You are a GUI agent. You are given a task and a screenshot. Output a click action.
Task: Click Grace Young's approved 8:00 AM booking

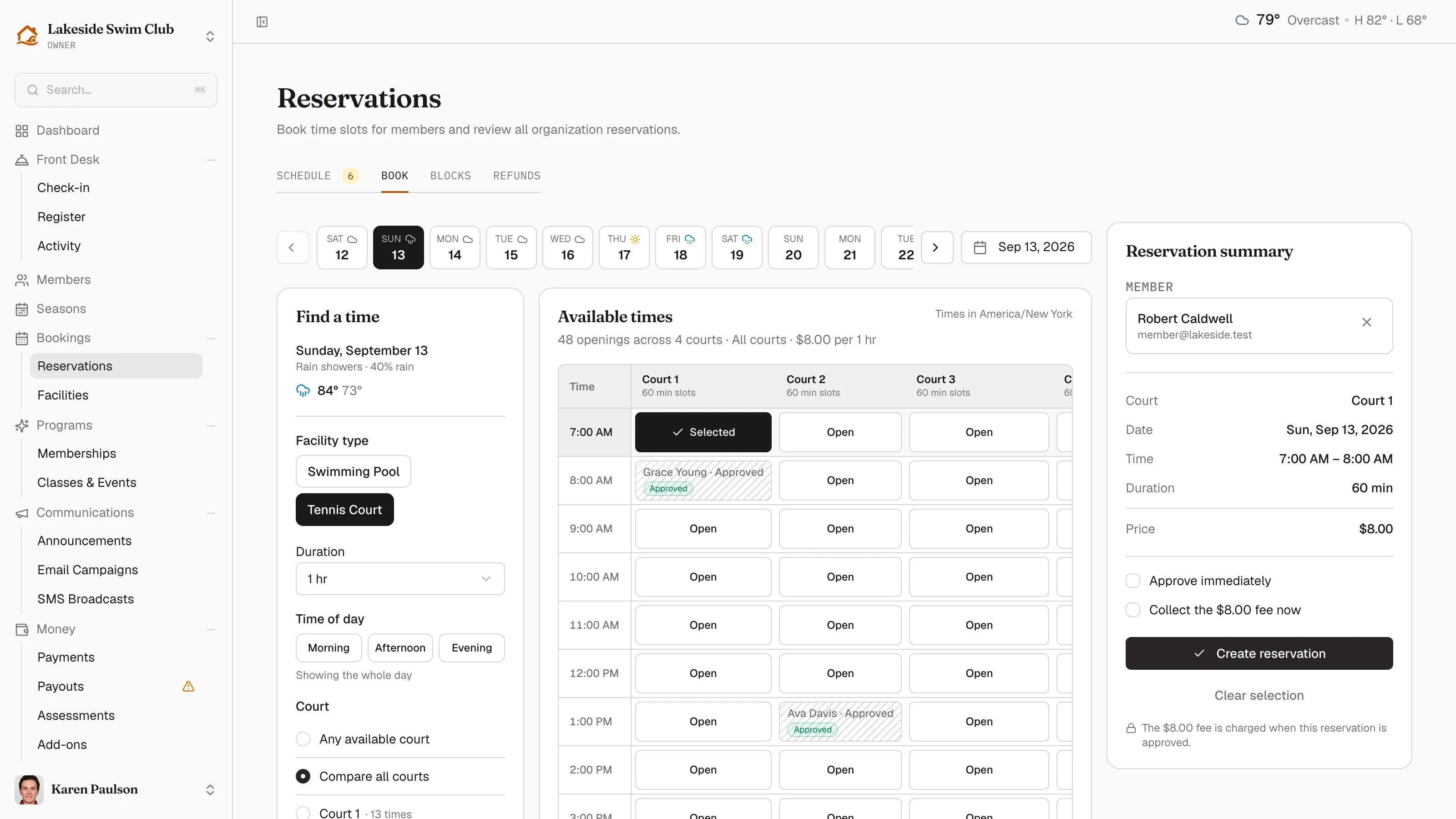pyautogui.click(x=703, y=480)
